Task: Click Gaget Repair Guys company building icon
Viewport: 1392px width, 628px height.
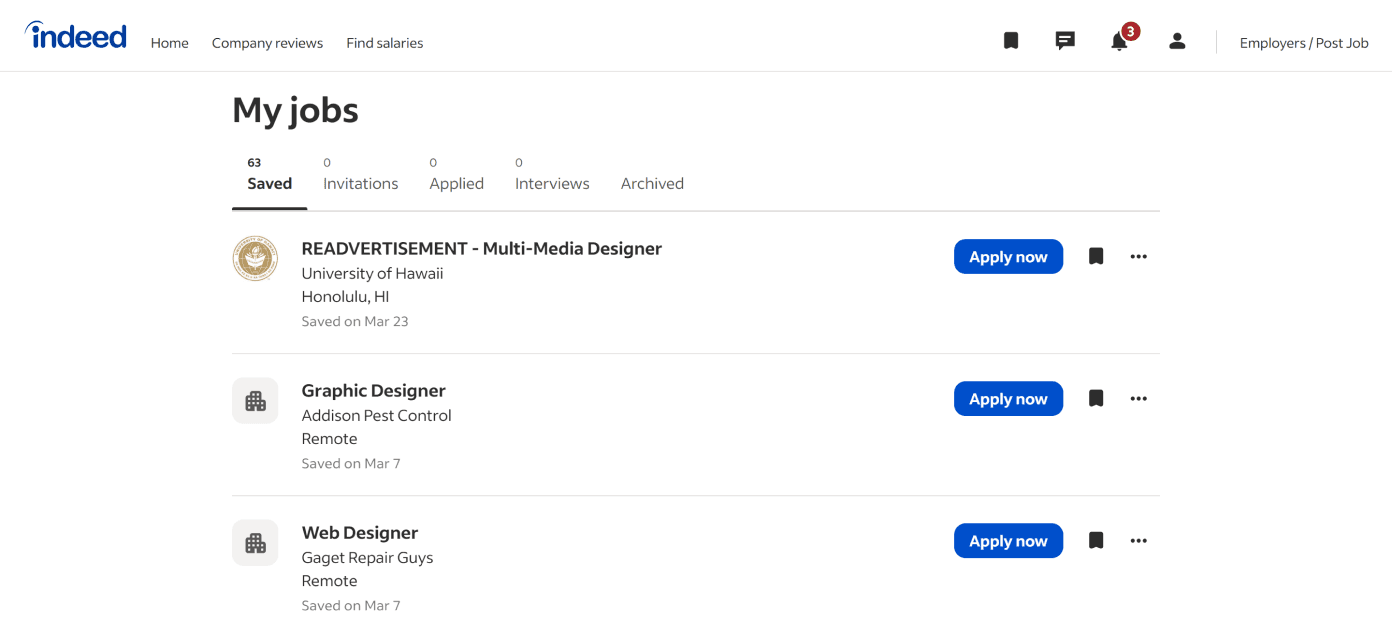Action: coord(255,542)
